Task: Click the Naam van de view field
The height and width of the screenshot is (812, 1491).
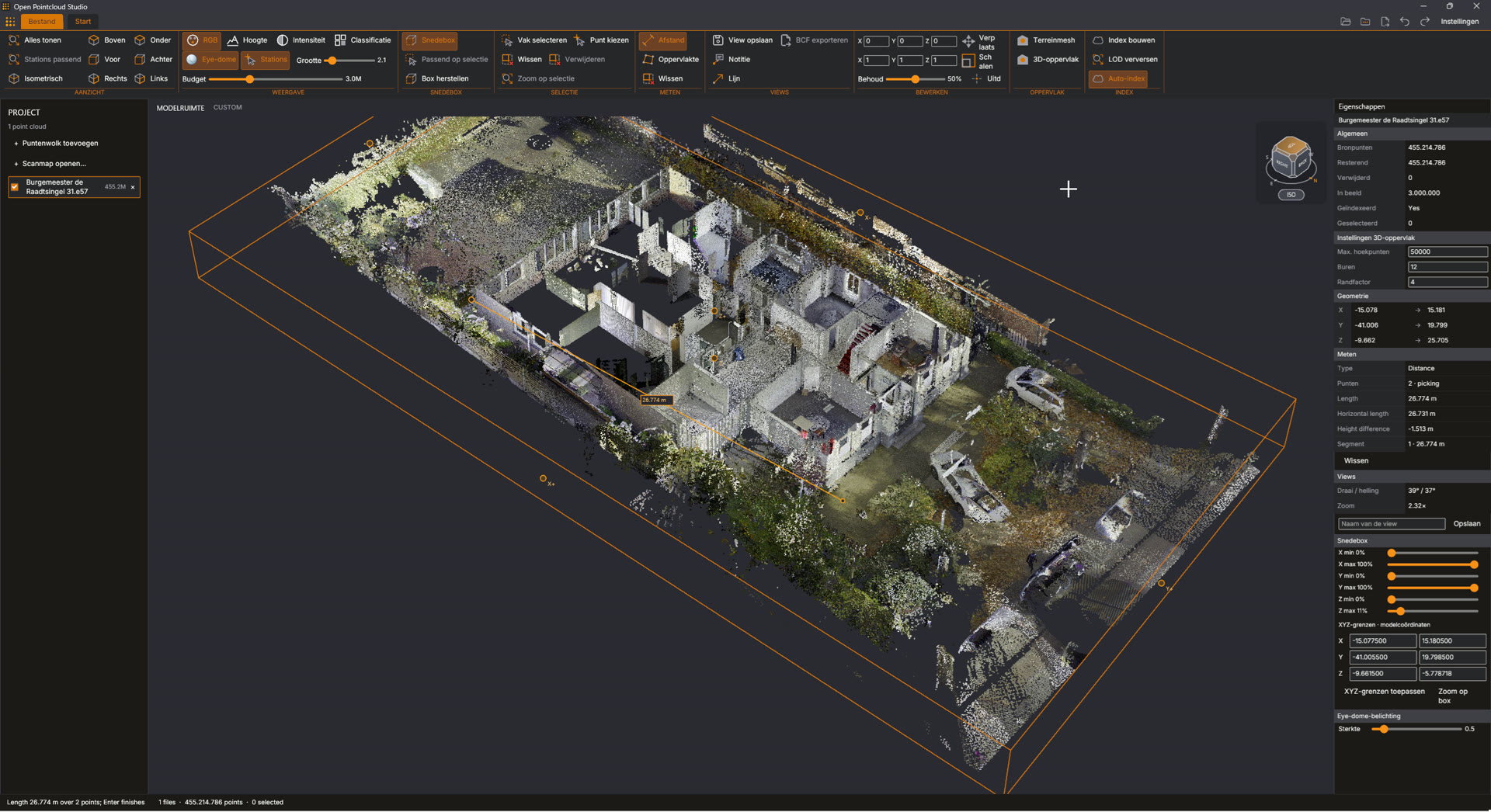Action: tap(1391, 524)
